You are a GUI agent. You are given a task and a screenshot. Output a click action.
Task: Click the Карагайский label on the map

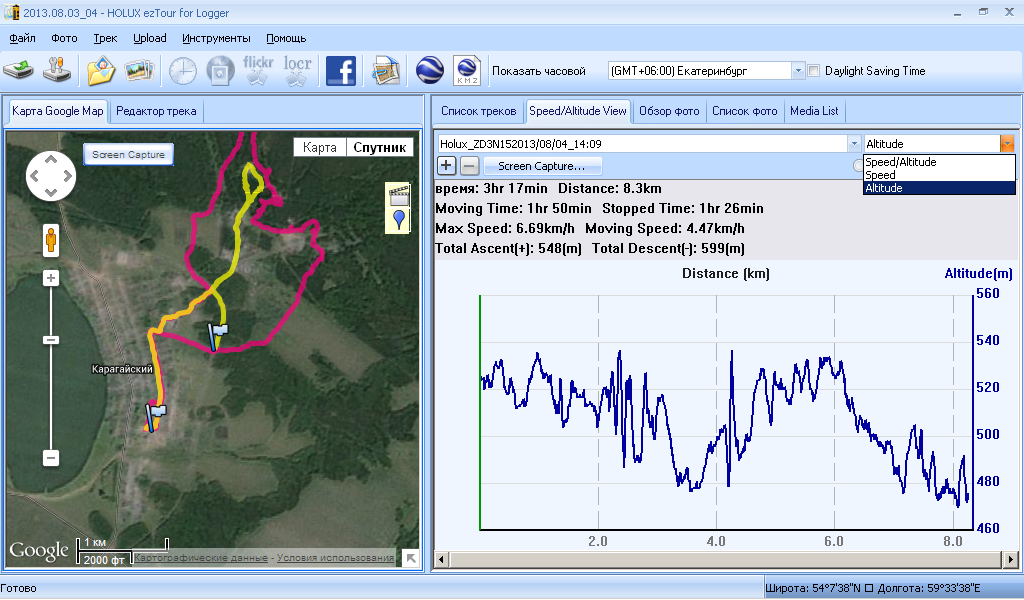pos(122,369)
